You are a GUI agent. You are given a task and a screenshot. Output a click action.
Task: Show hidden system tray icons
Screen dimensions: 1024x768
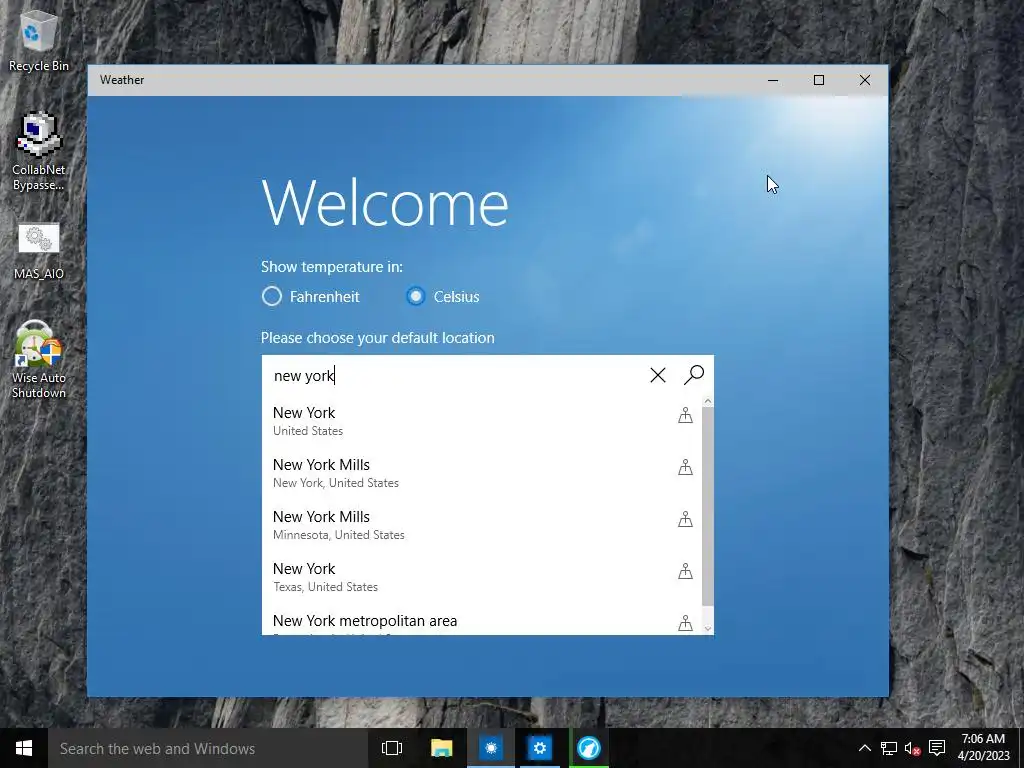click(x=864, y=748)
